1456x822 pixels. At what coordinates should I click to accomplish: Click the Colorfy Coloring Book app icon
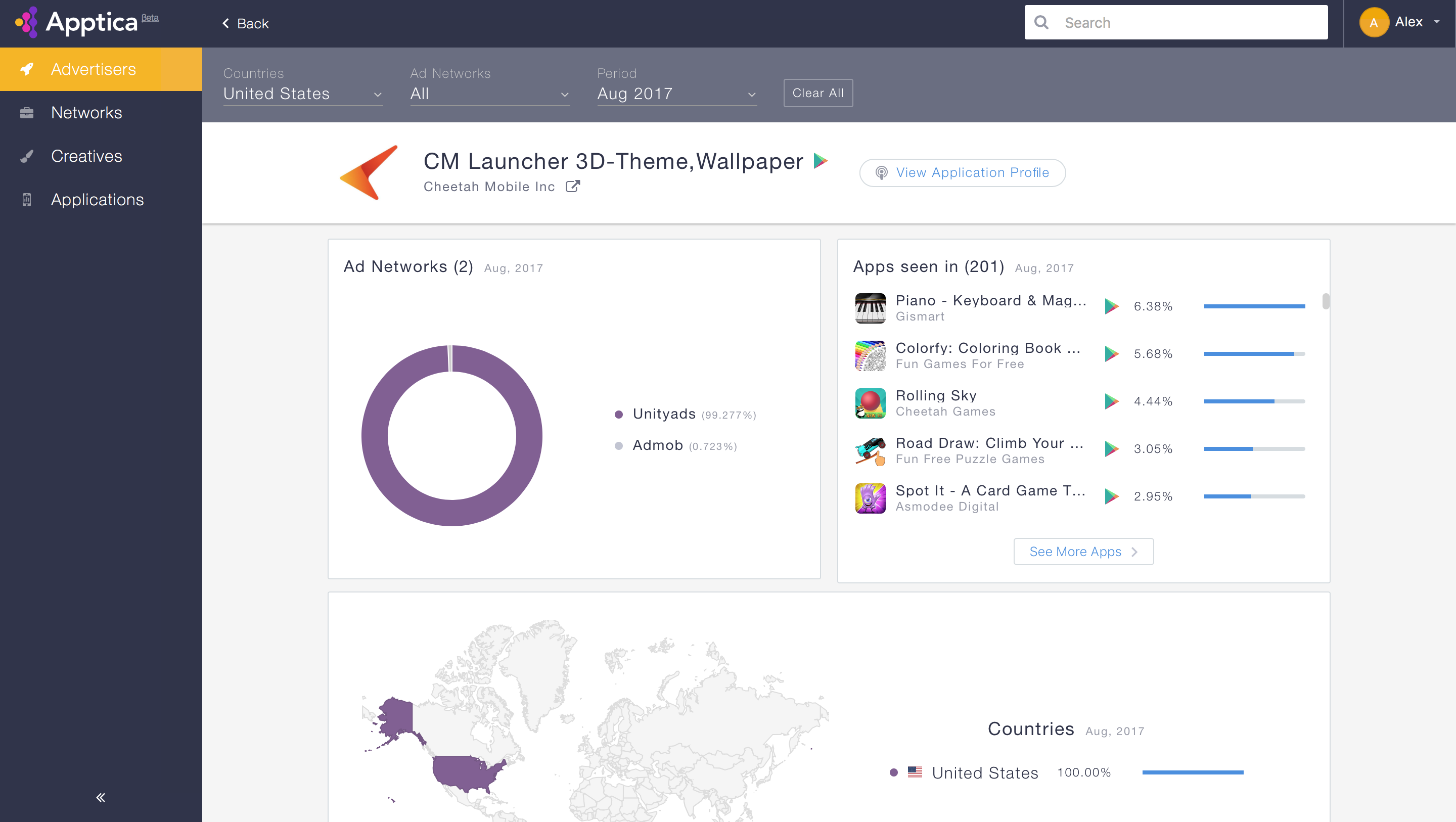pyautogui.click(x=871, y=355)
